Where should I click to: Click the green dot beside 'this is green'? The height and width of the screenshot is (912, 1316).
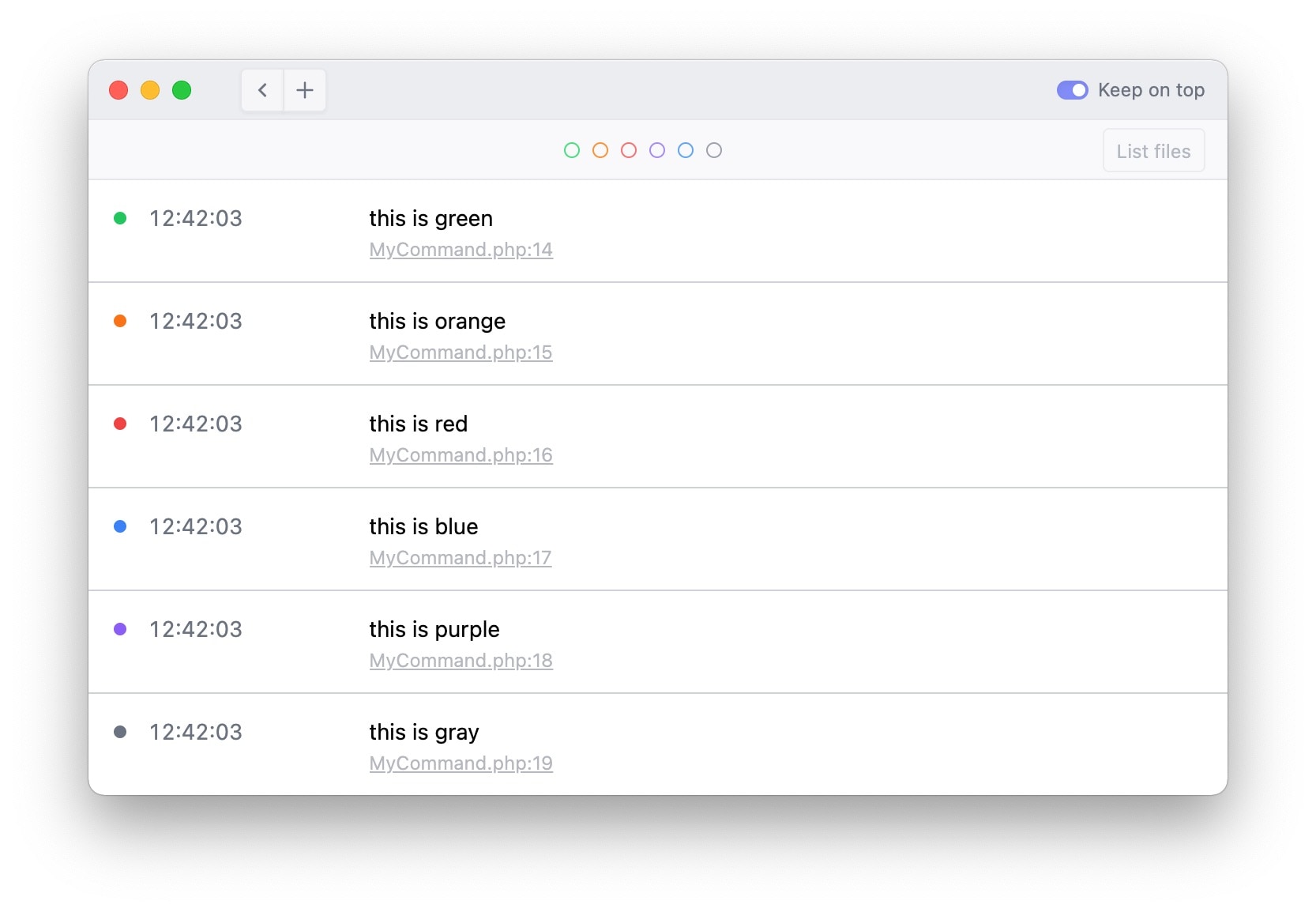tap(120, 218)
